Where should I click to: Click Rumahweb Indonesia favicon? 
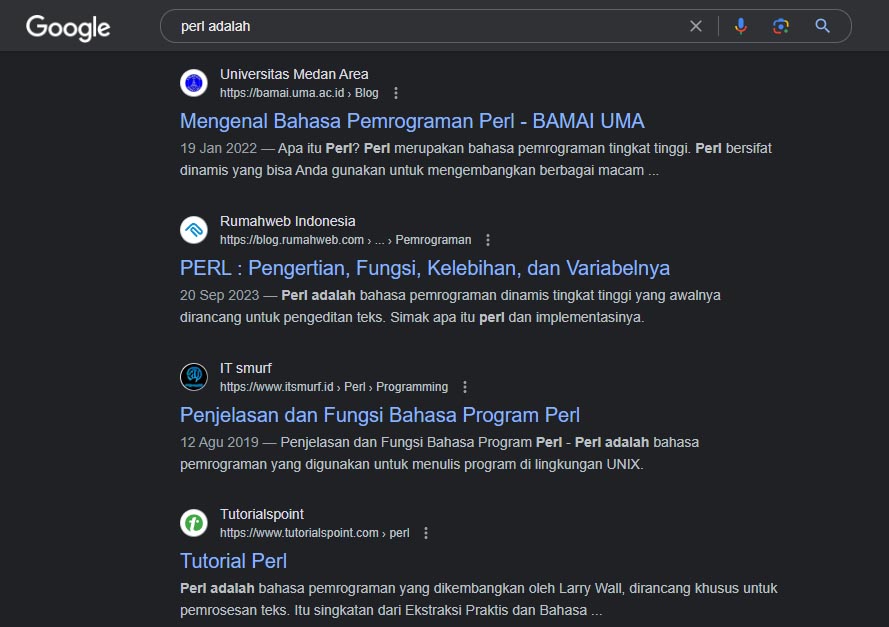click(194, 230)
